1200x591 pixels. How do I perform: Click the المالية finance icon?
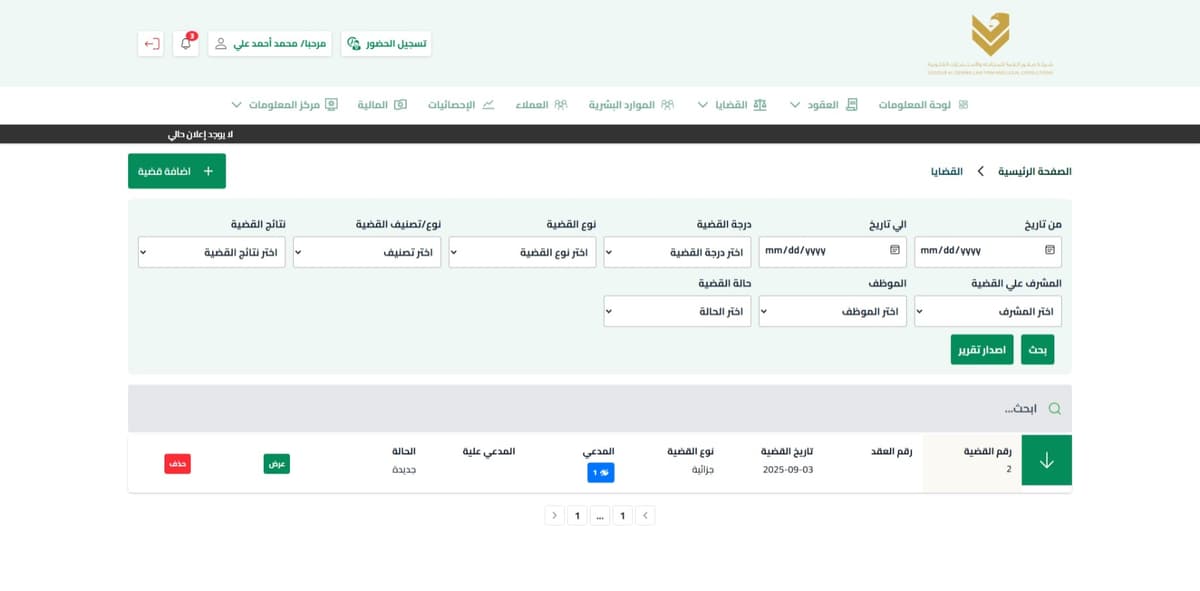point(401,105)
